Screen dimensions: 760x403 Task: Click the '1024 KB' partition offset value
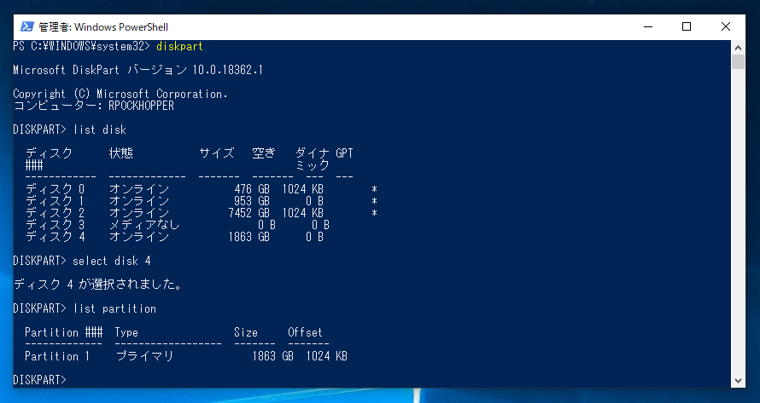(326, 356)
